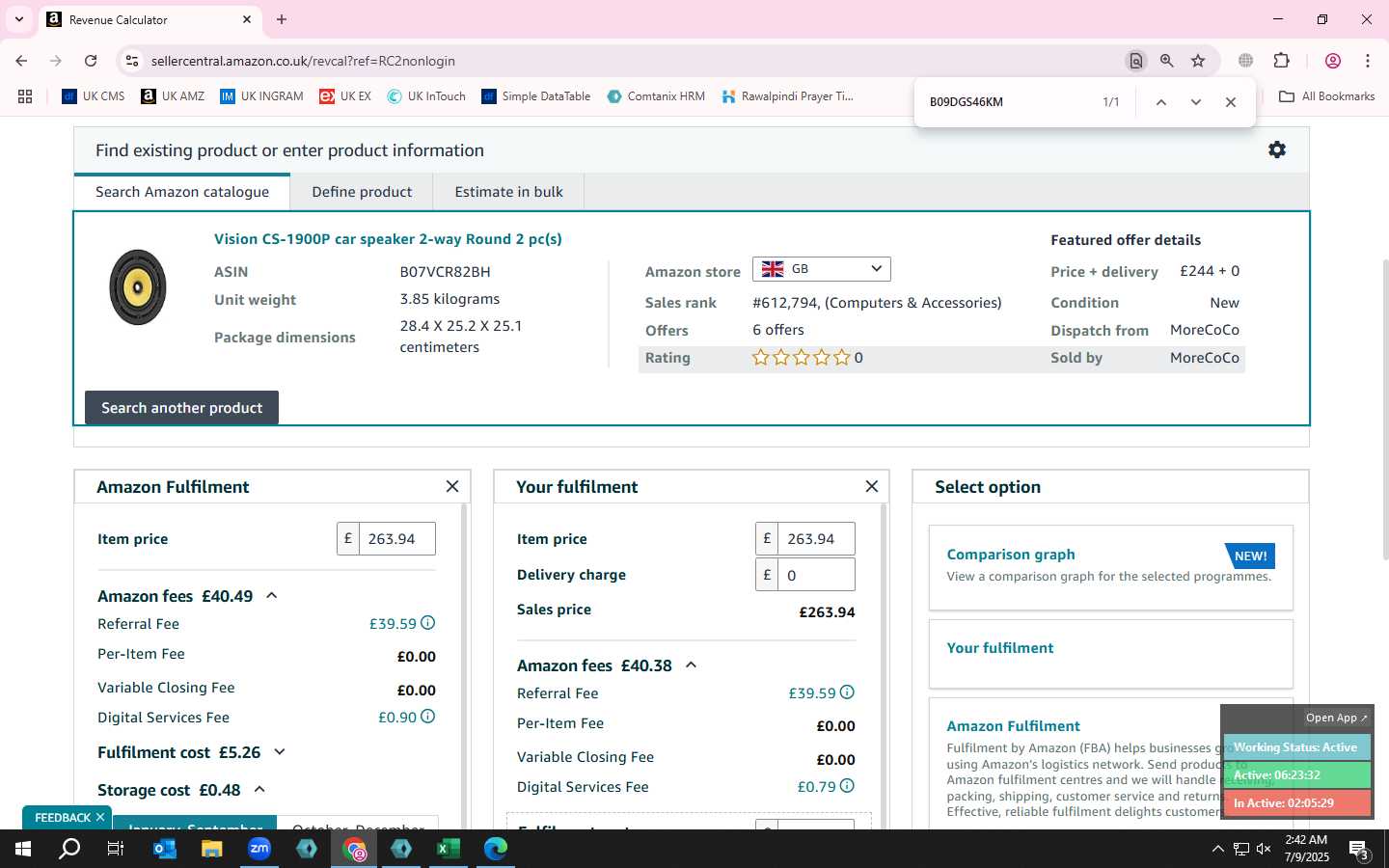Go to the next find-in-page match
1389x868 pixels.
pos(1196,102)
